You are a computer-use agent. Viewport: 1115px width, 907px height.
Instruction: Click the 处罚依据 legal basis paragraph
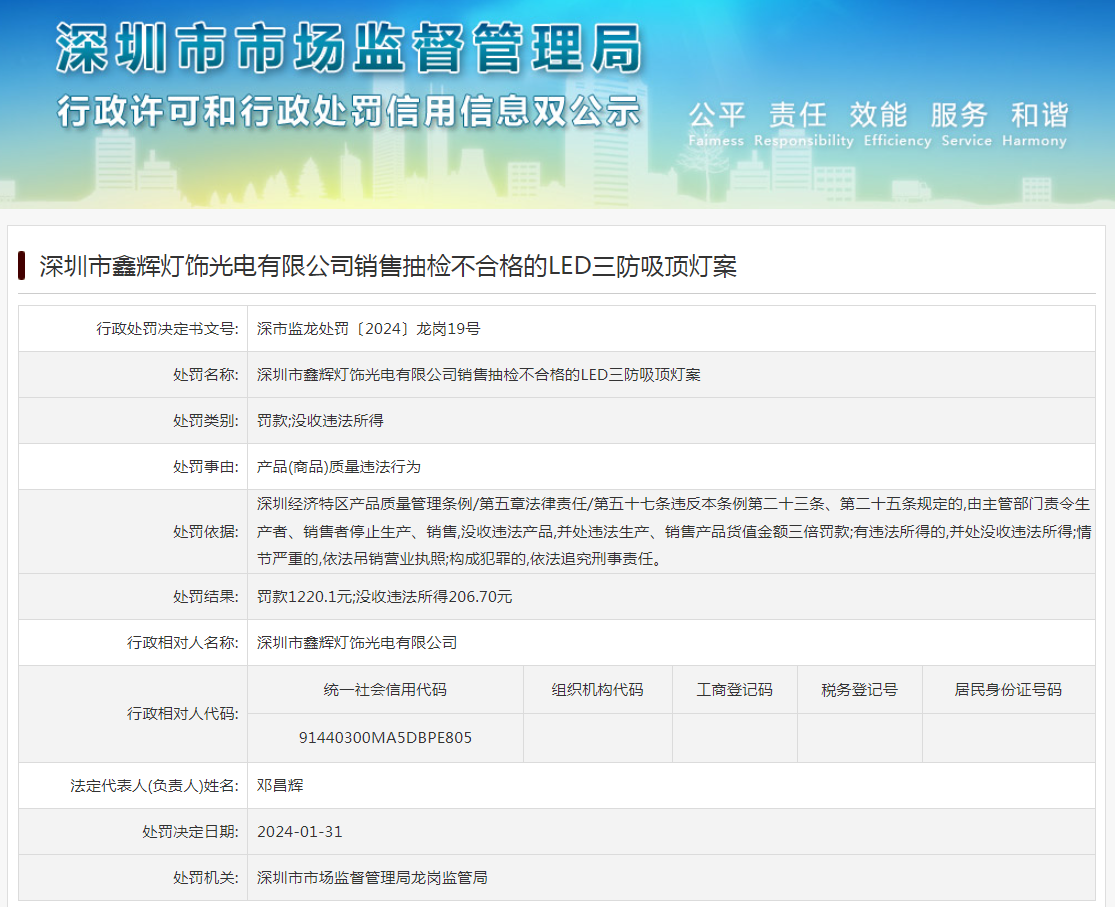(x=674, y=531)
